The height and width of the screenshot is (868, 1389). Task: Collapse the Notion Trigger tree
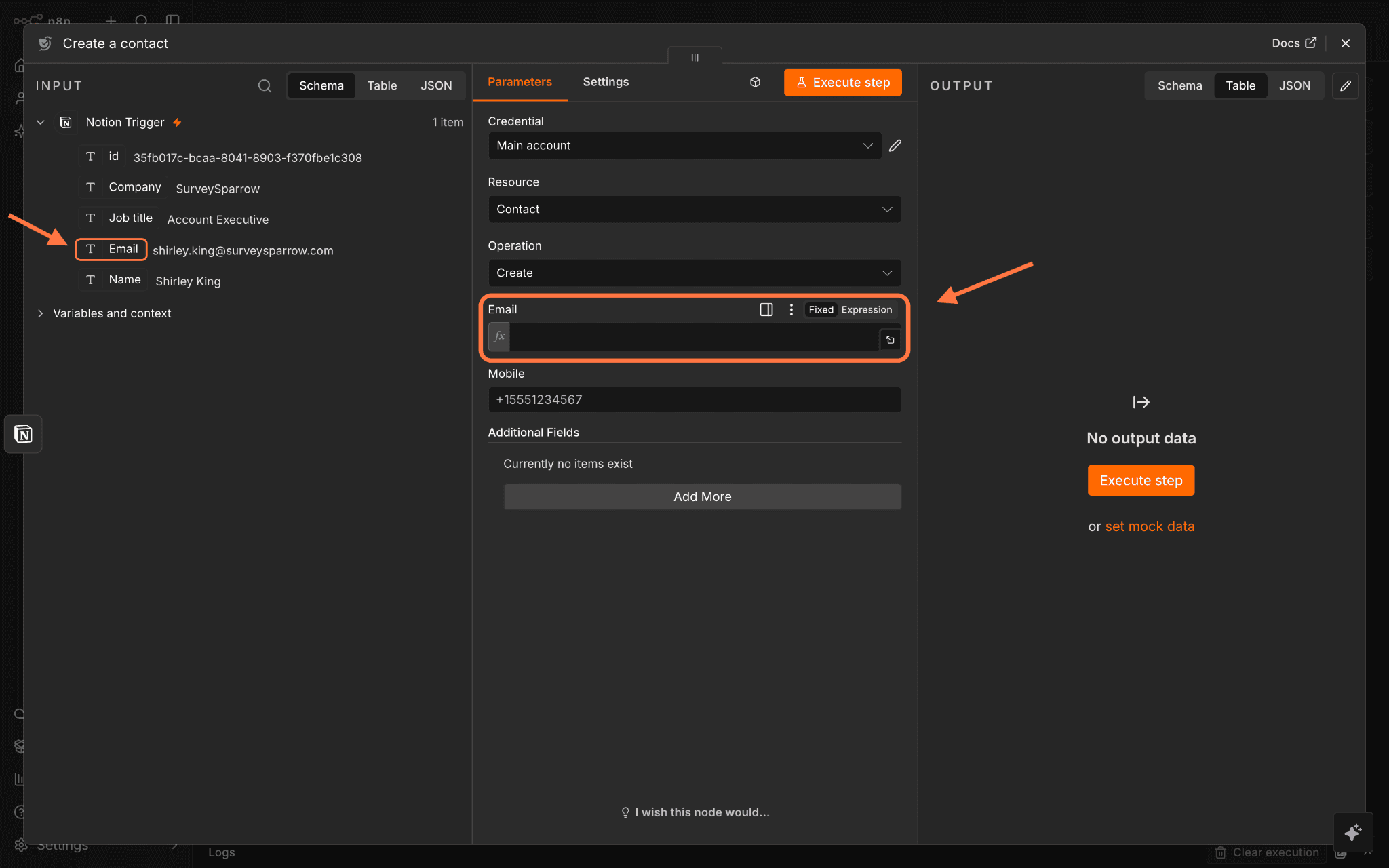click(x=41, y=123)
